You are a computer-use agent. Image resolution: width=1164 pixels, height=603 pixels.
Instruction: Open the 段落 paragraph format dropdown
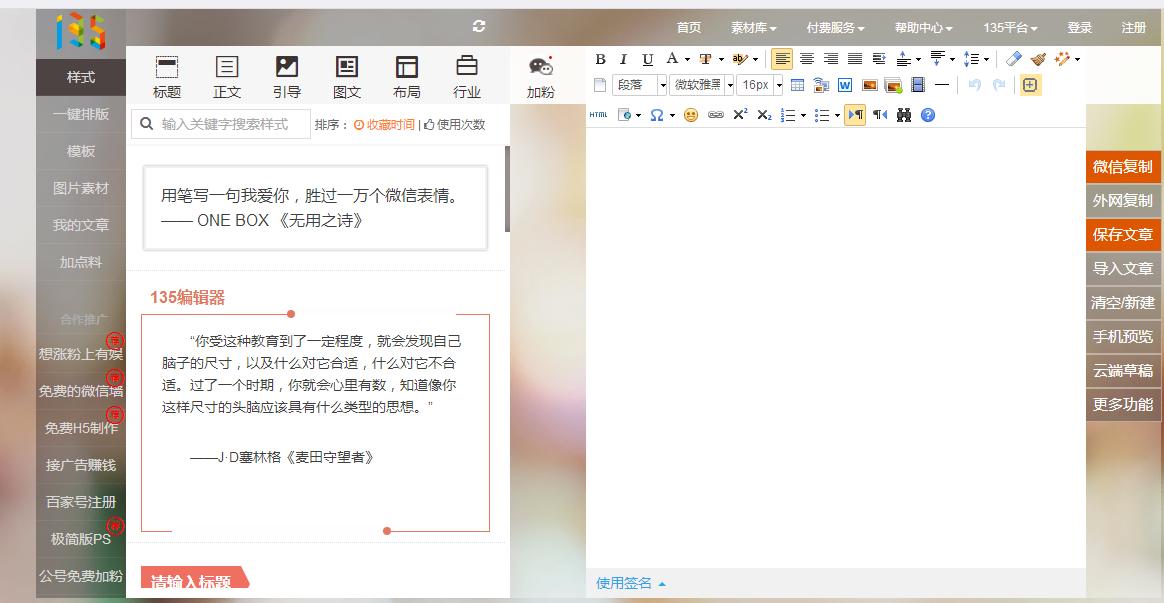pyautogui.click(x=639, y=85)
